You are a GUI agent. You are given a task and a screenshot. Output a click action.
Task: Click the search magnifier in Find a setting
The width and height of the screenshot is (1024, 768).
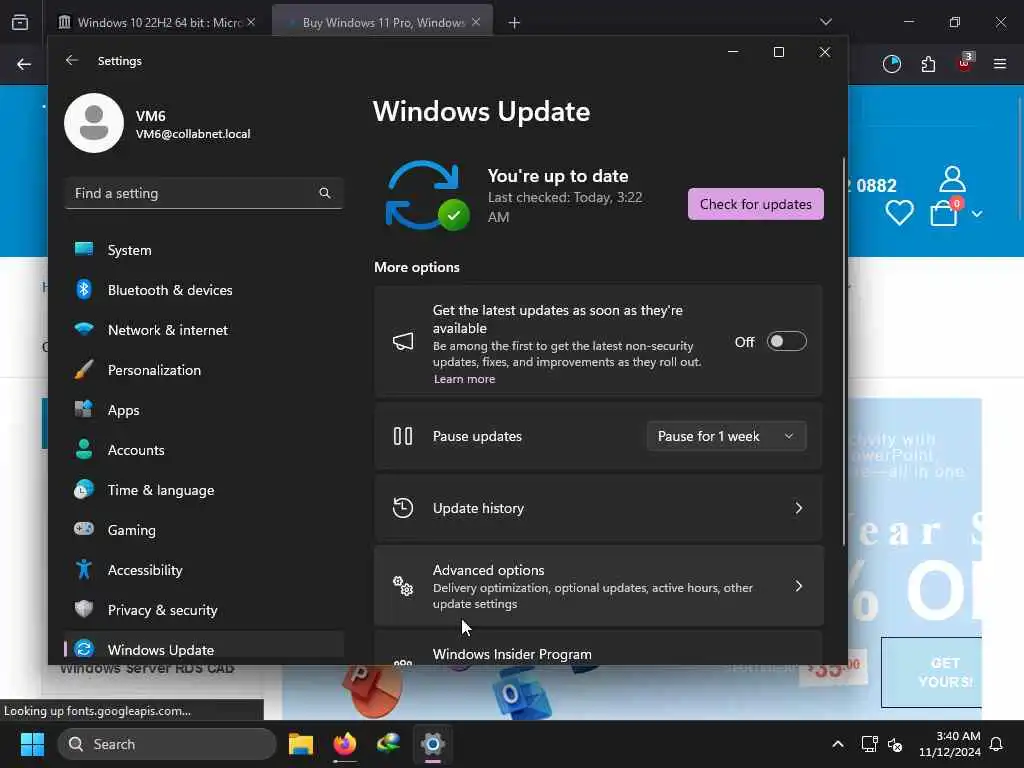325,193
